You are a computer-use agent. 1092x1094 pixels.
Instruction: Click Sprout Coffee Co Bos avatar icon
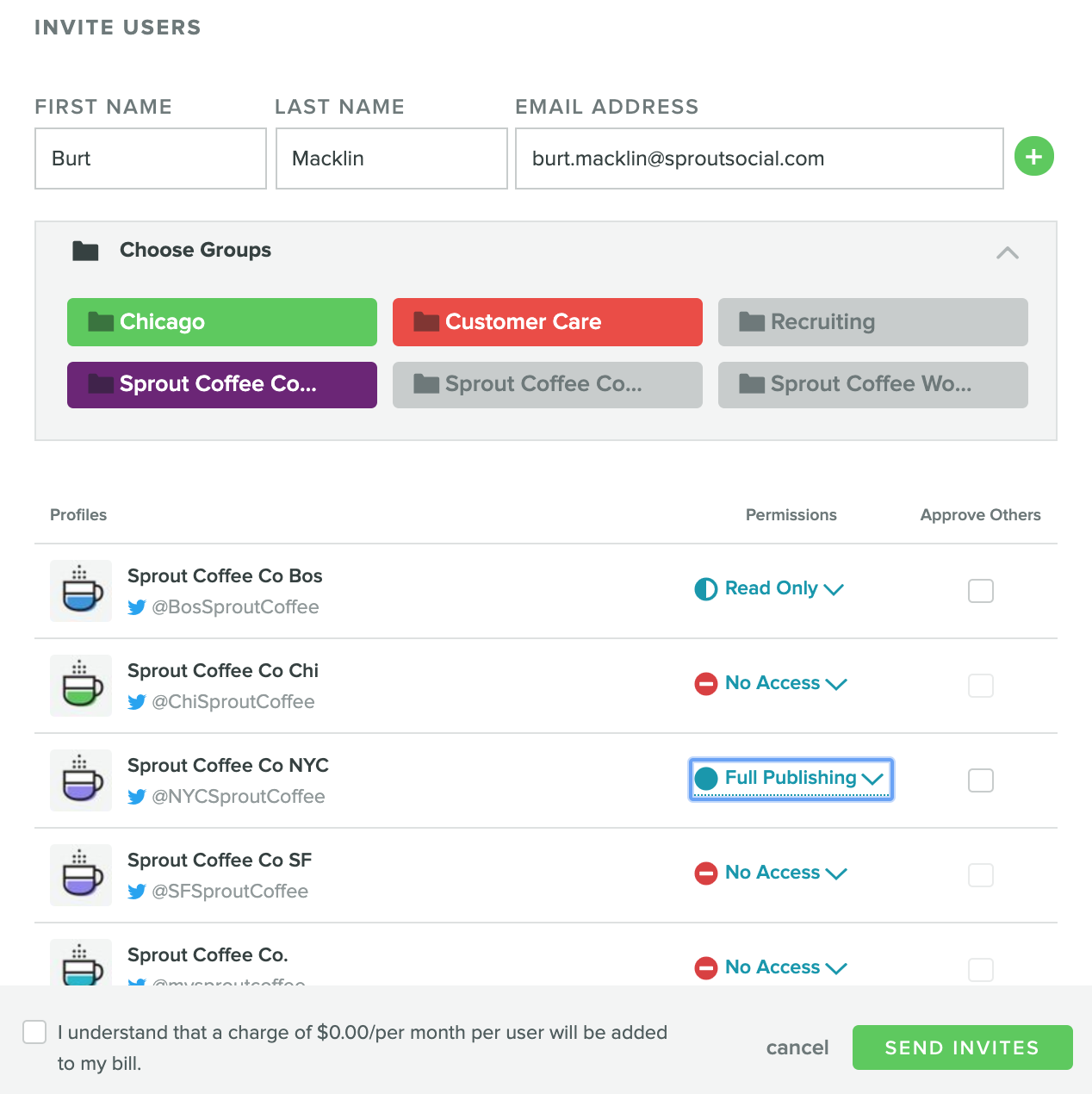coord(81,591)
